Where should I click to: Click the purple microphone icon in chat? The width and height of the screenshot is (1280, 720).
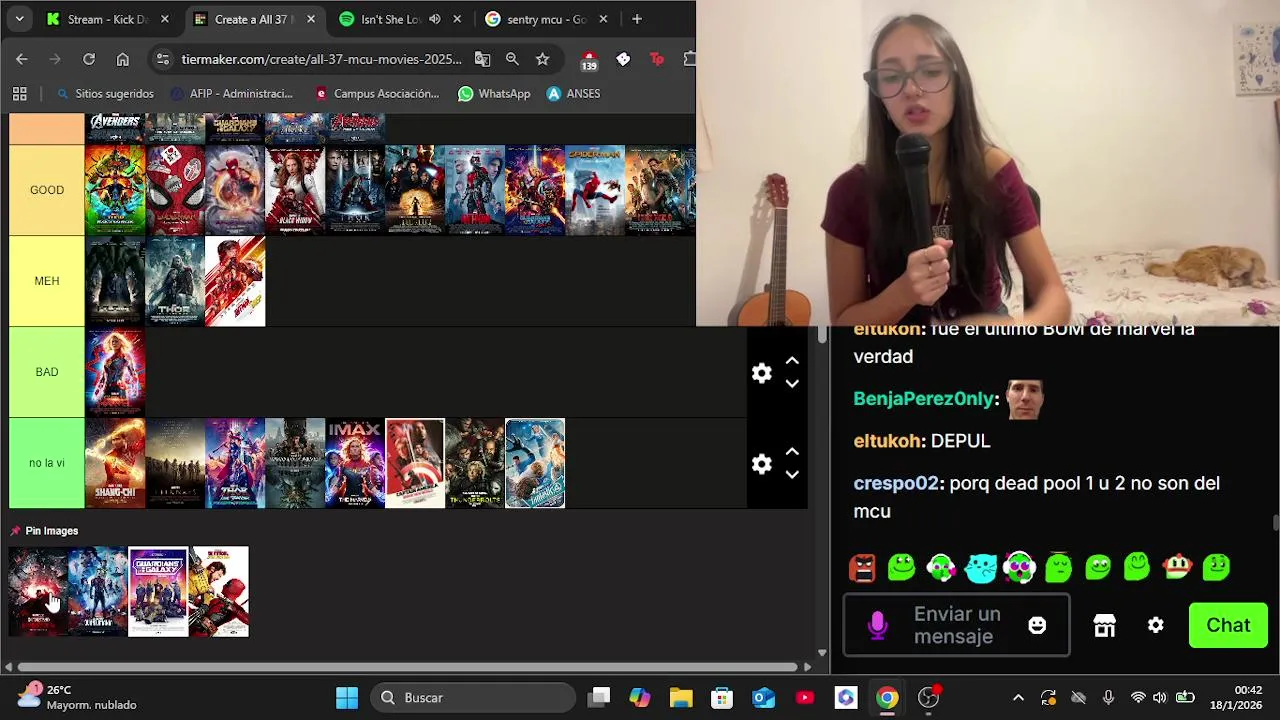coord(878,625)
